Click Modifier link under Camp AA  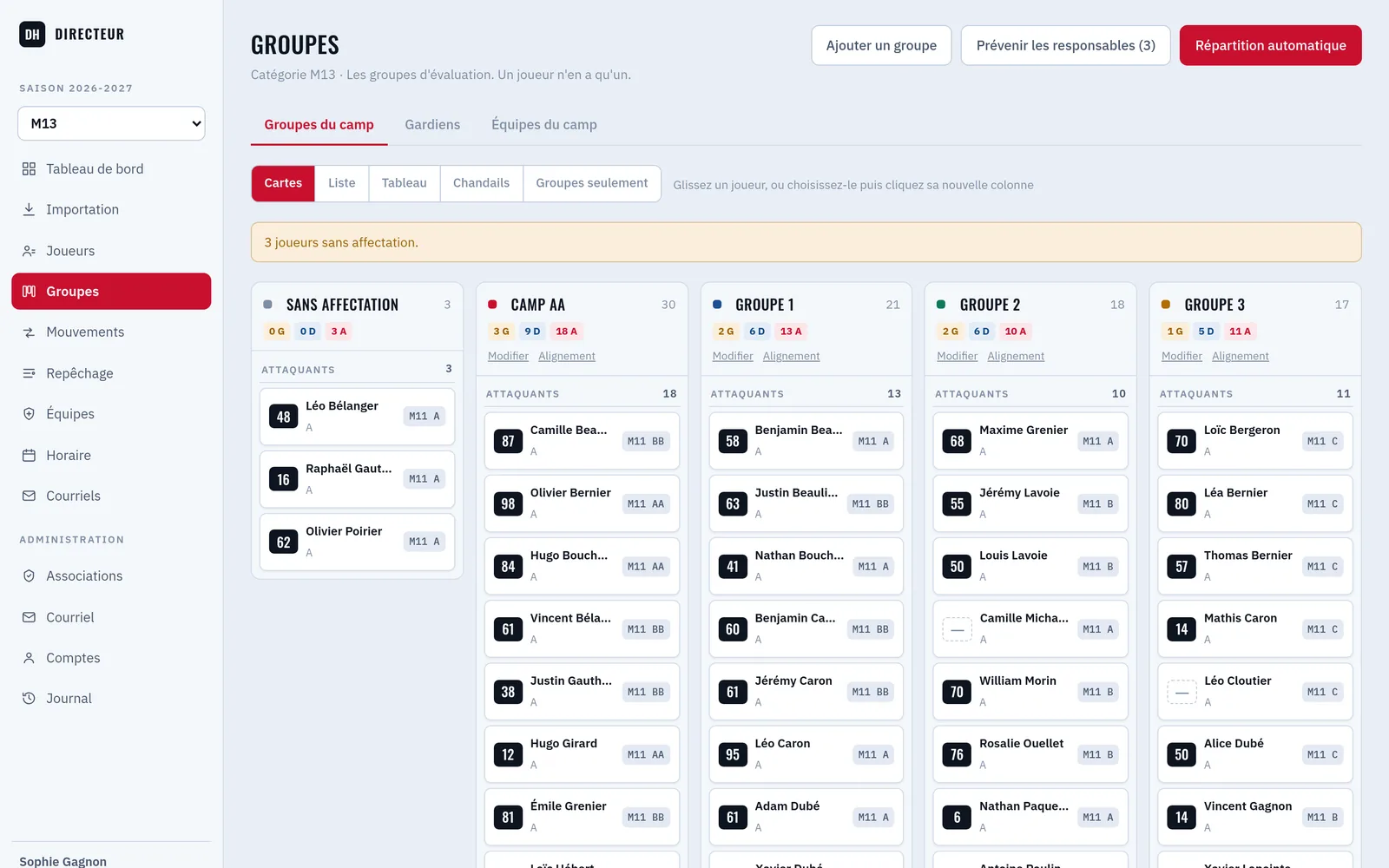tap(508, 356)
